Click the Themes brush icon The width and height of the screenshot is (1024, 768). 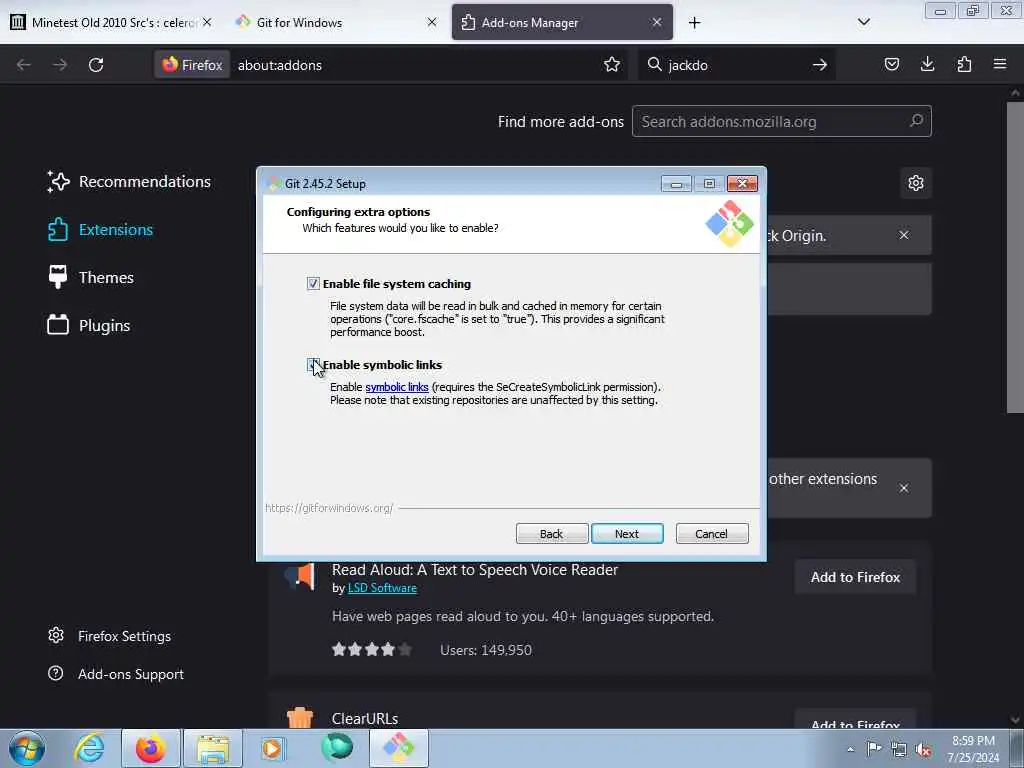(x=57, y=277)
